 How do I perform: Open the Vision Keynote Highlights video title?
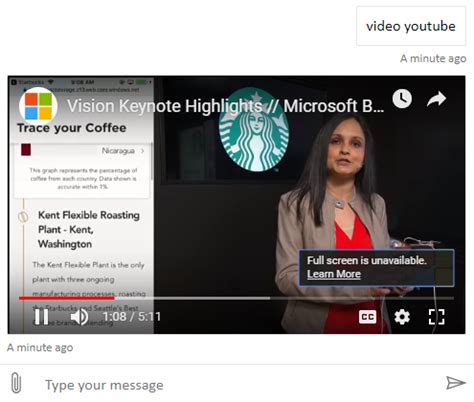[x=225, y=106]
